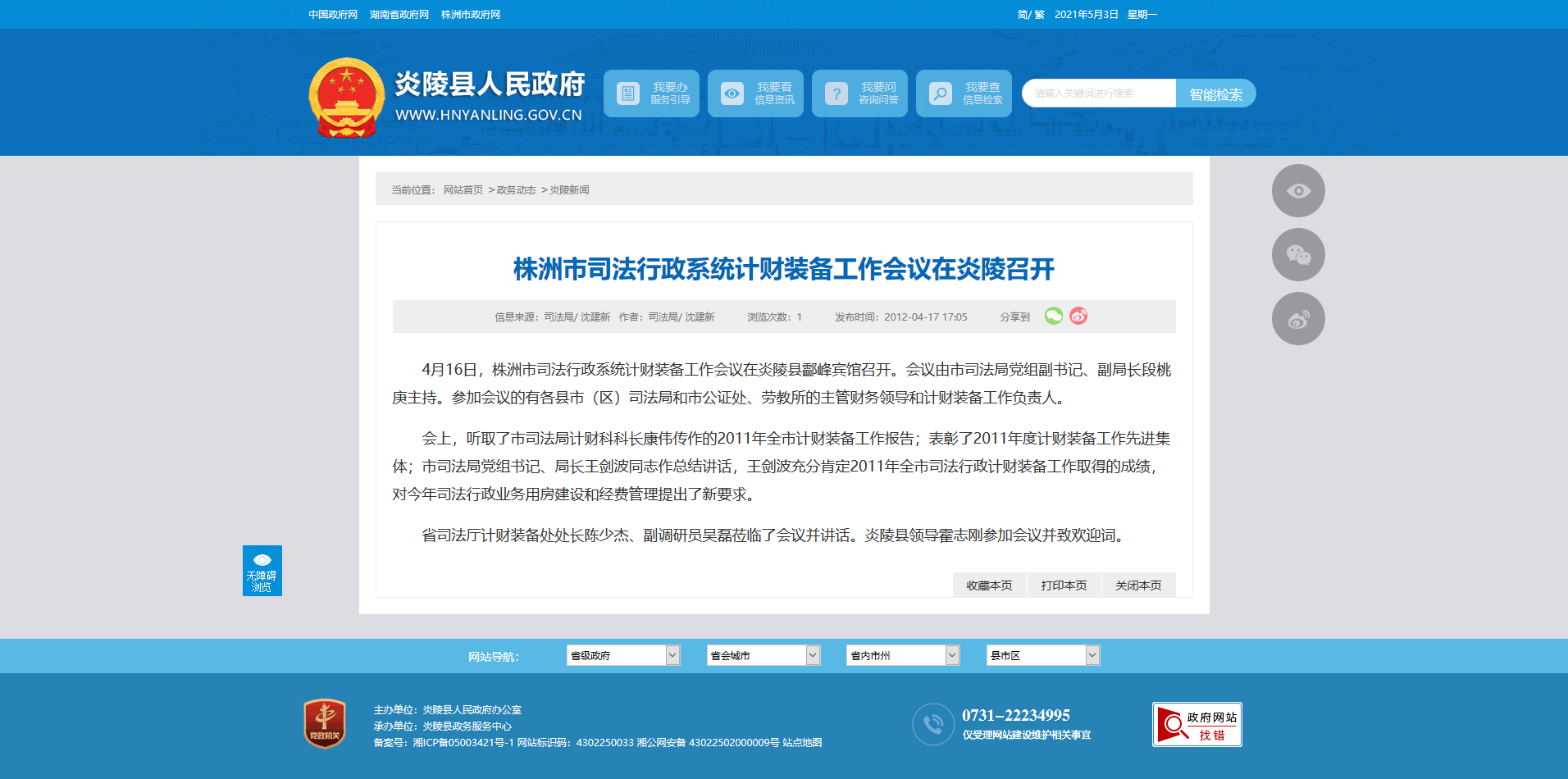Image resolution: width=1568 pixels, height=779 pixels.
Task: Toggle 无障碍浏览 accessibility mode
Action: (262, 571)
